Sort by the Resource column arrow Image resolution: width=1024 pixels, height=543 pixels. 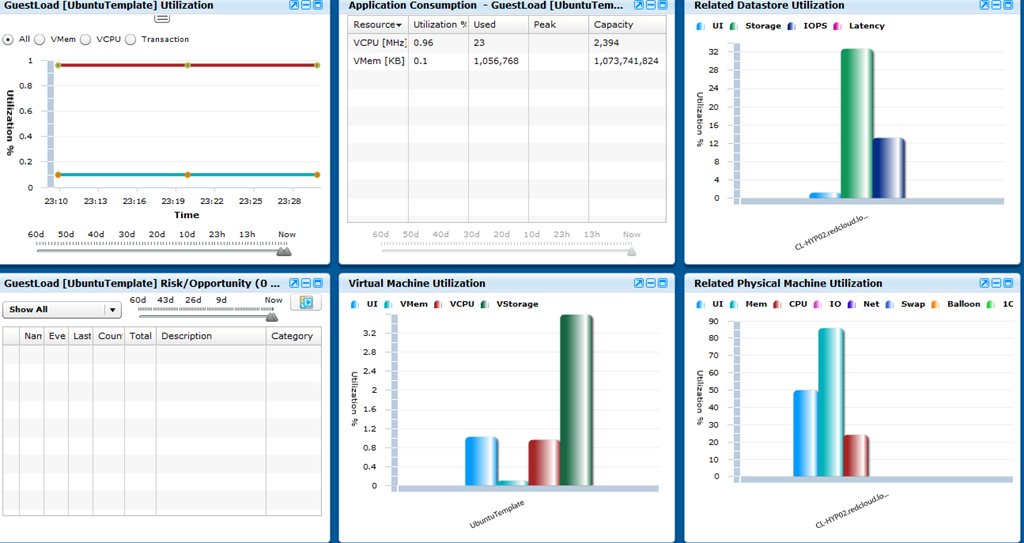[398, 25]
